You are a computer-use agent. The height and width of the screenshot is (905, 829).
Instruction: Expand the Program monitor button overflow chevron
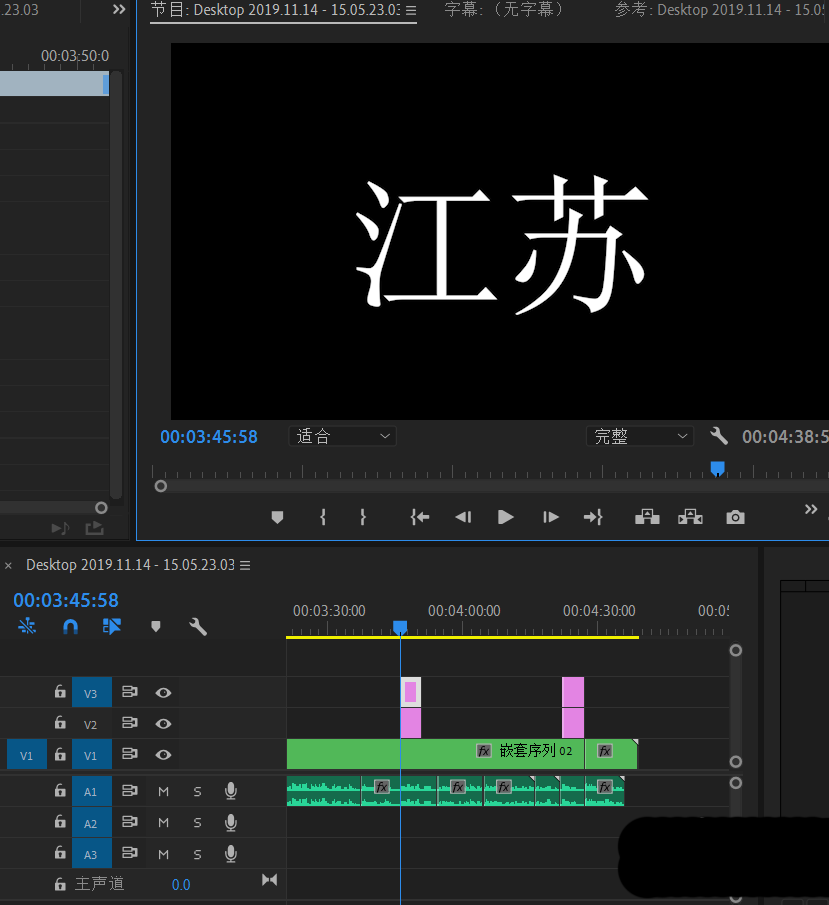pos(811,510)
